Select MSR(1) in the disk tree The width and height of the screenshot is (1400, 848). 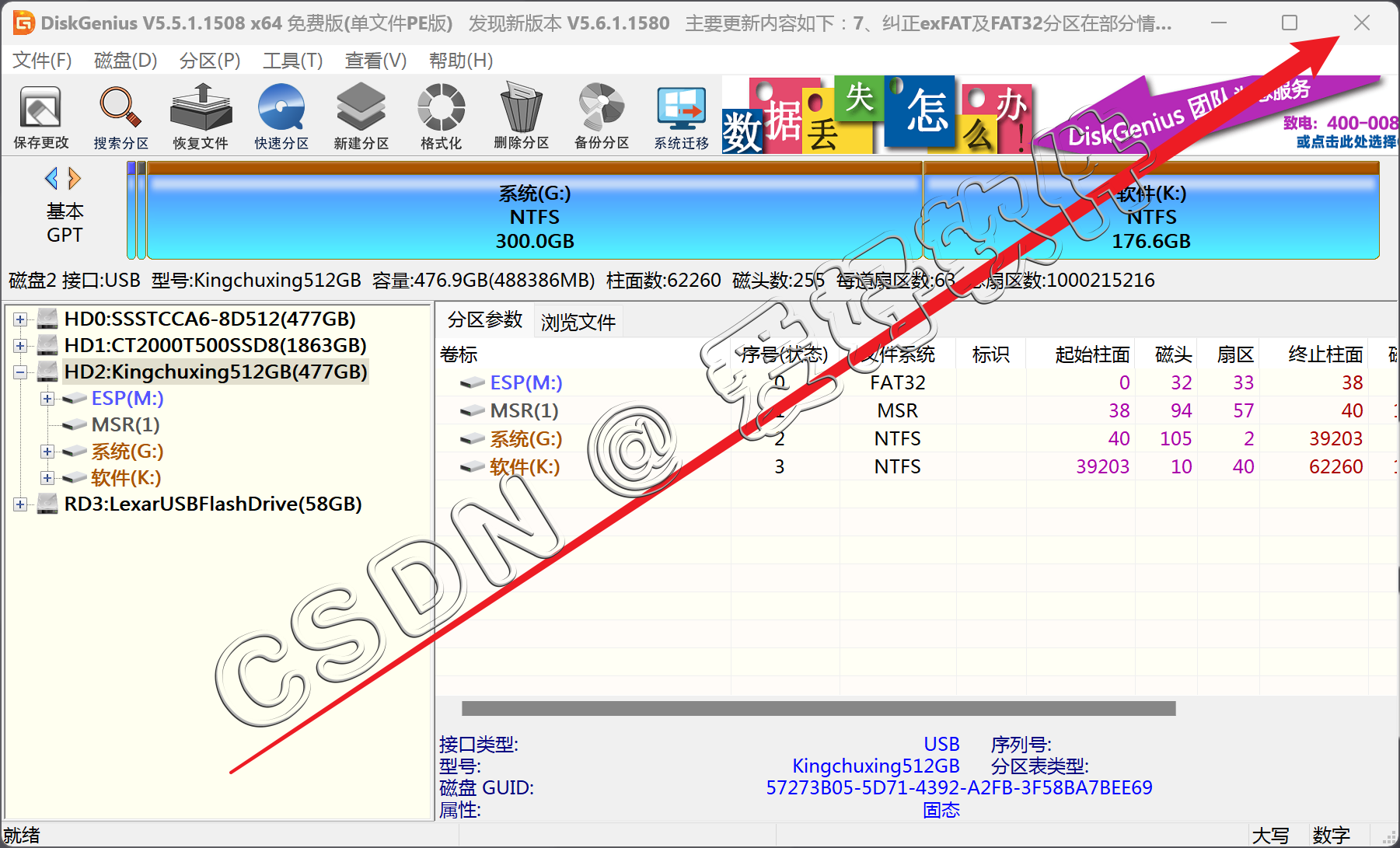(x=125, y=424)
